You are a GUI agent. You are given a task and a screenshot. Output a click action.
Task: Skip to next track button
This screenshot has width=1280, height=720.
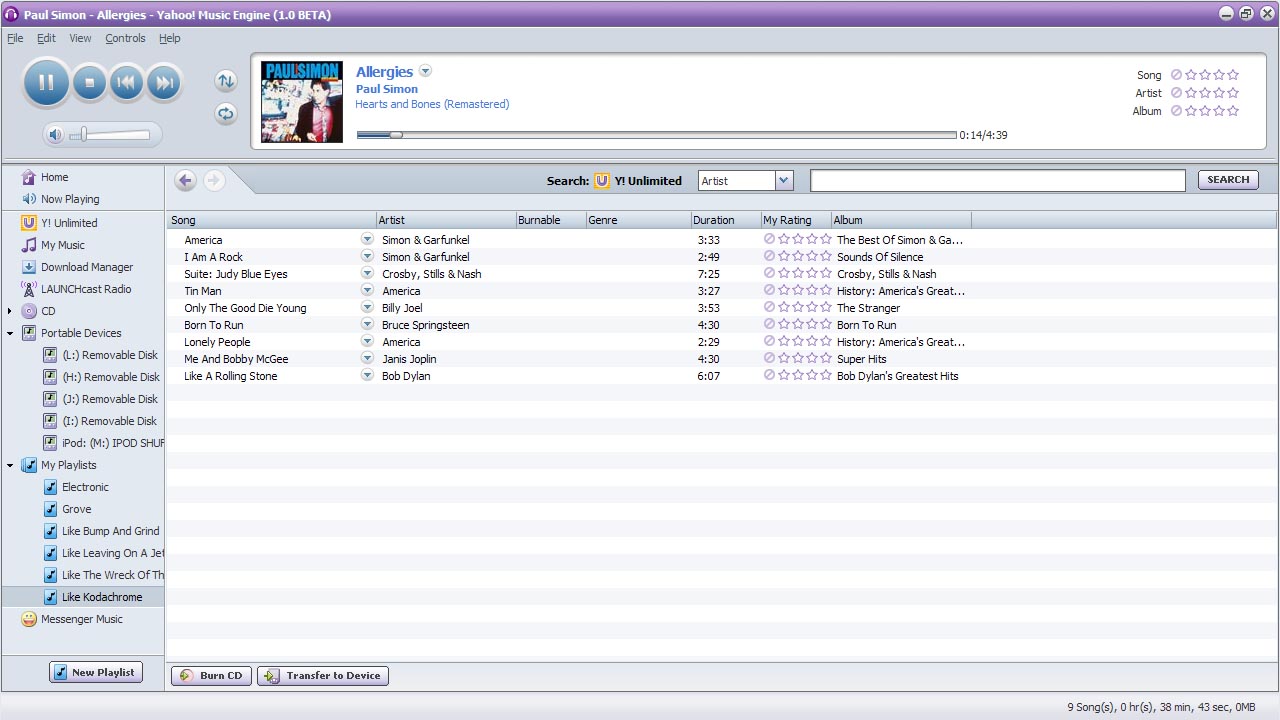pos(164,83)
